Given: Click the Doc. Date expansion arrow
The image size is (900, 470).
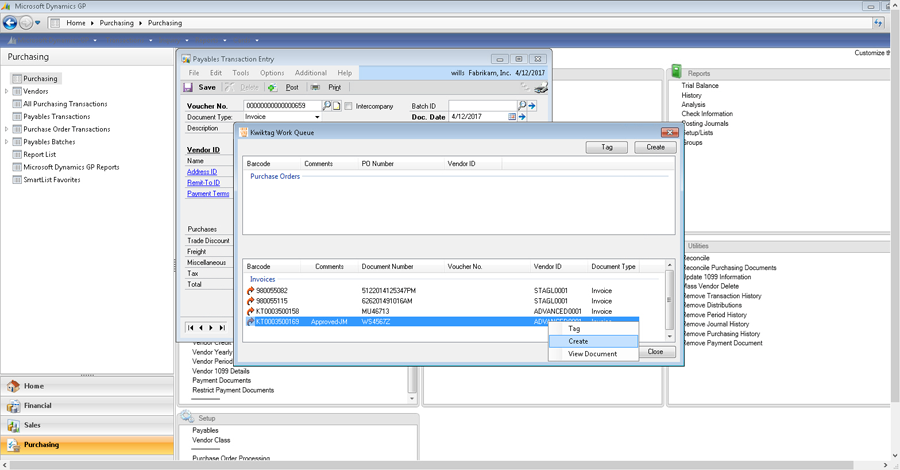Looking at the screenshot, I should (x=522, y=116).
